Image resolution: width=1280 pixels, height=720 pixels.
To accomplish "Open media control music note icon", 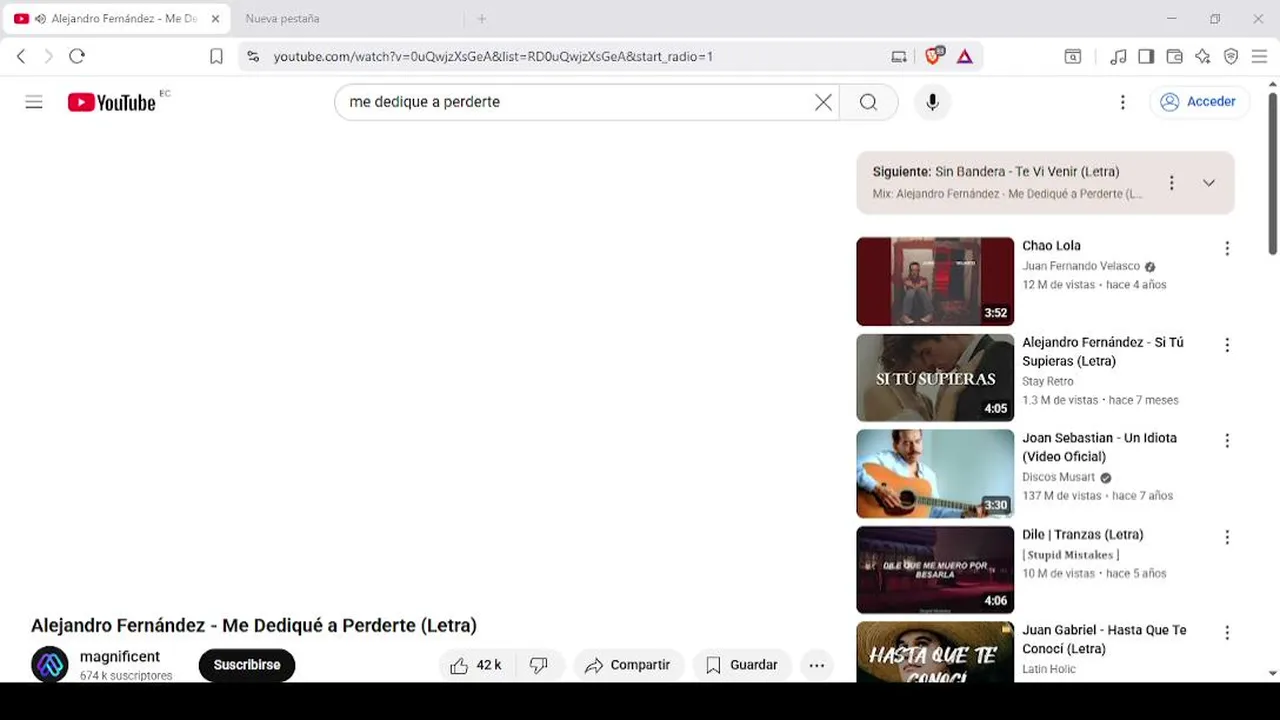I will [1119, 57].
